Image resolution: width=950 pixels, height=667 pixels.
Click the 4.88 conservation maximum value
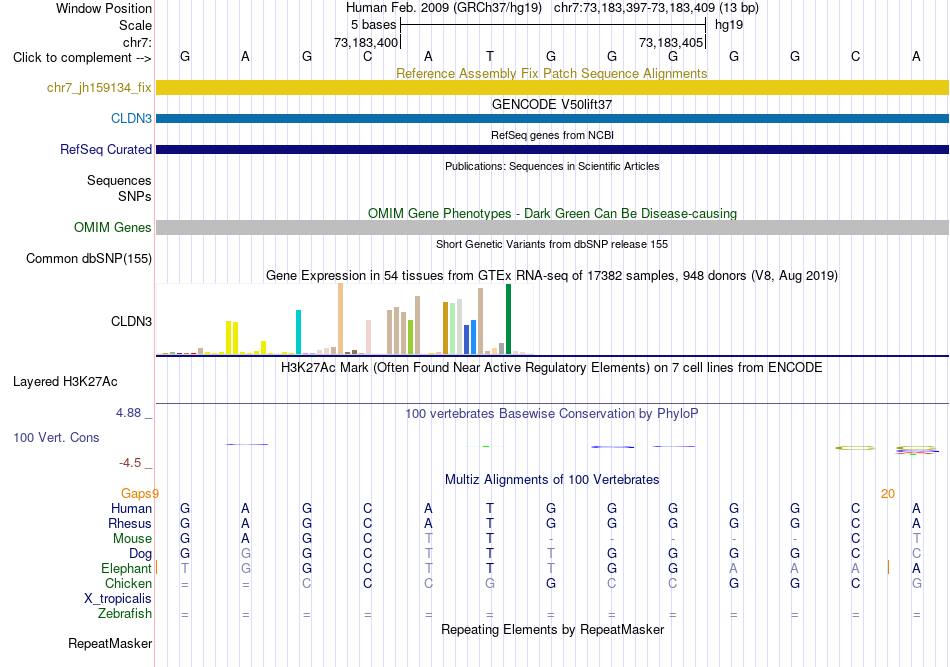(x=128, y=413)
